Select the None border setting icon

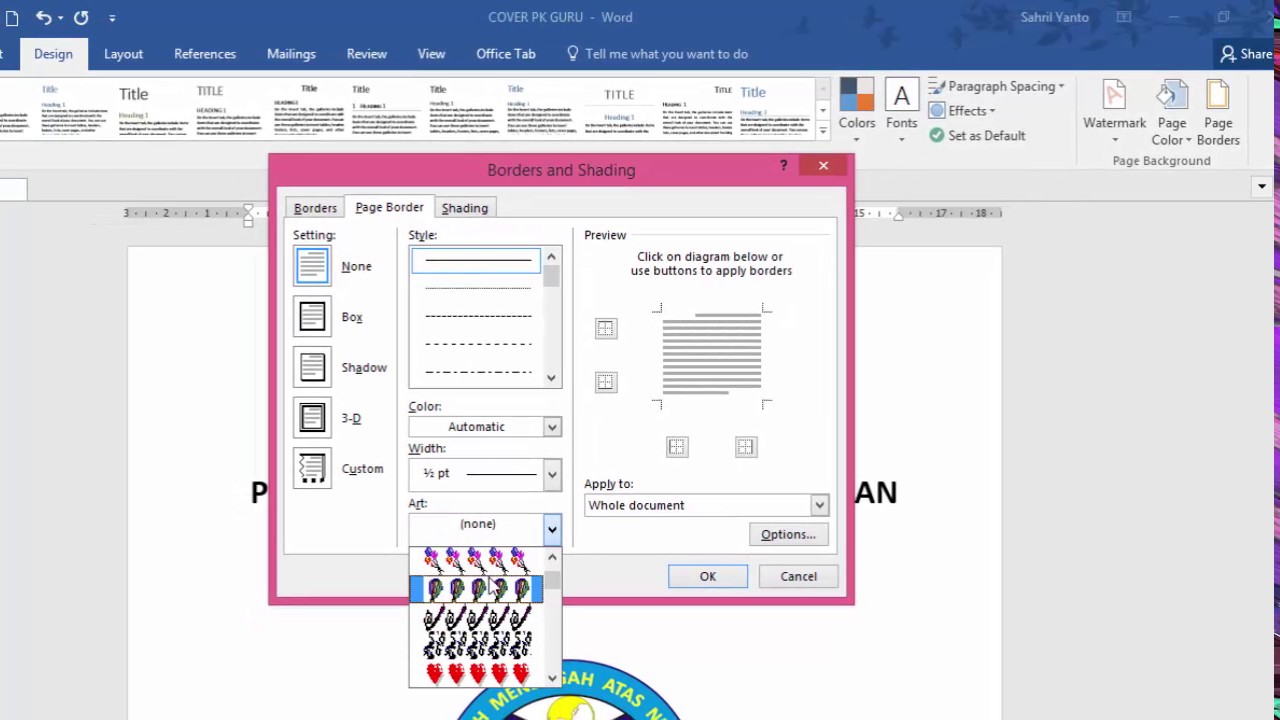pos(312,266)
